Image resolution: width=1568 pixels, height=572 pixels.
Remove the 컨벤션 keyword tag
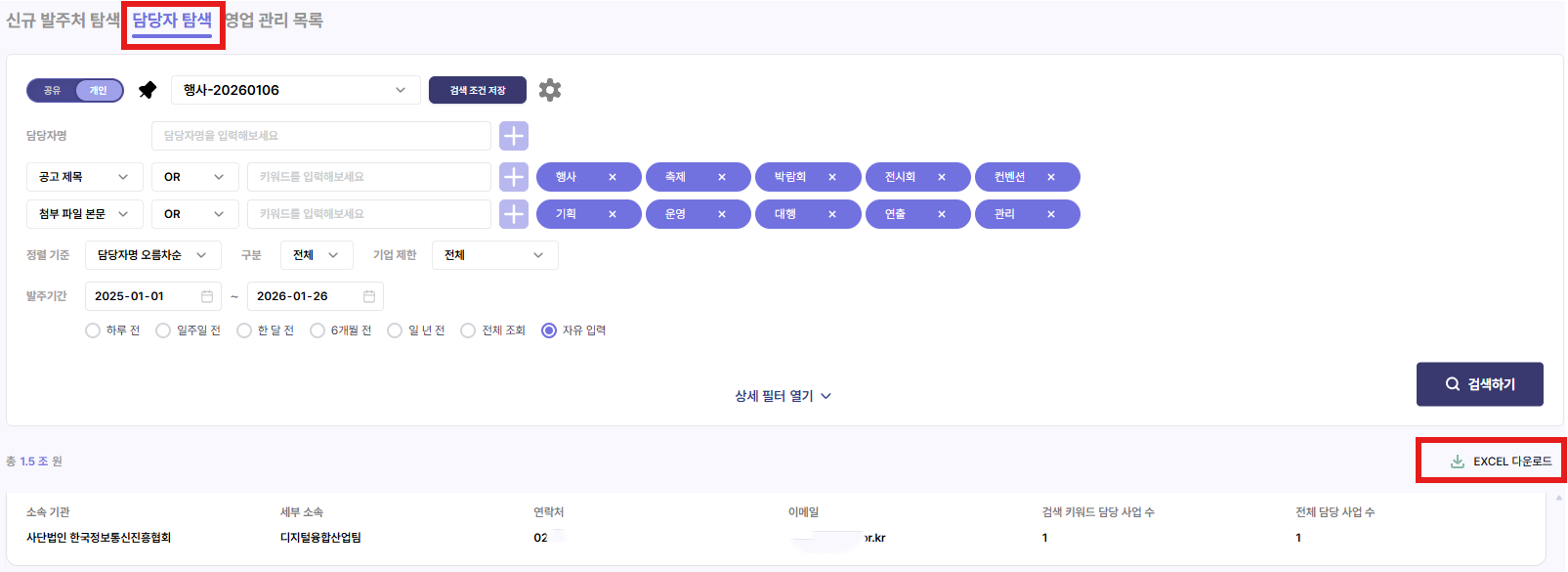[1051, 177]
